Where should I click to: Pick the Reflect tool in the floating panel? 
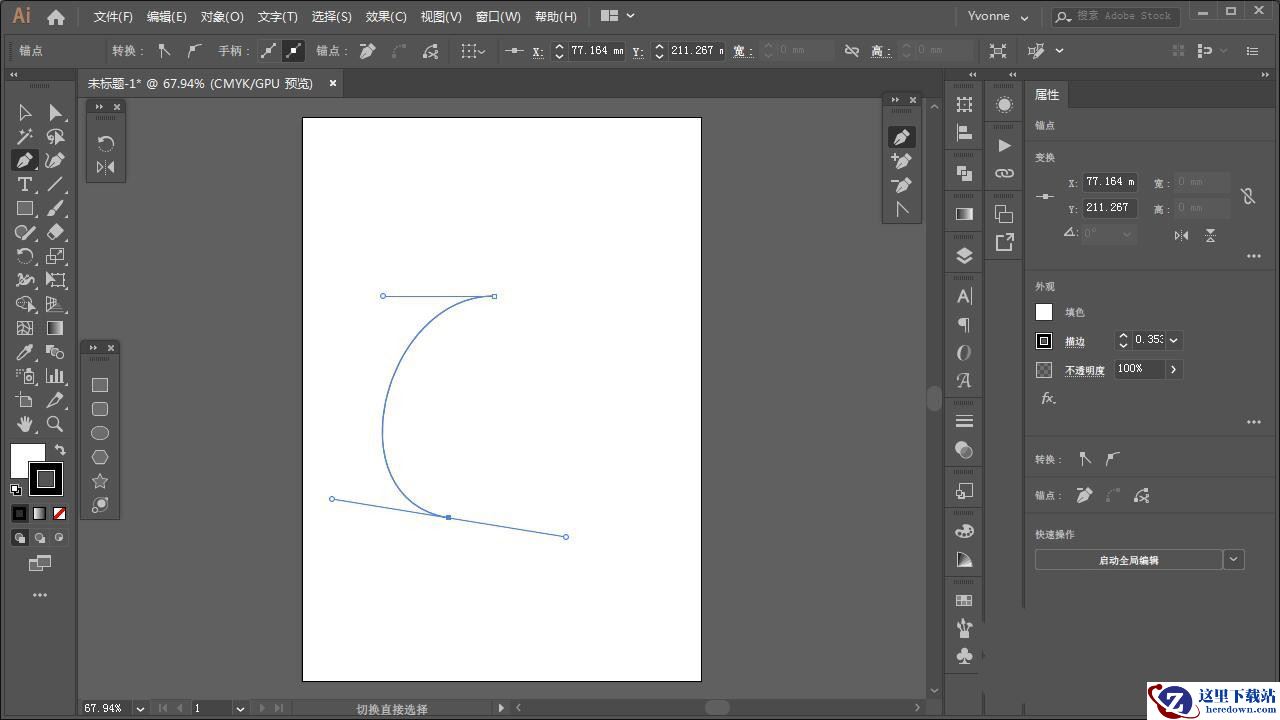[106, 167]
